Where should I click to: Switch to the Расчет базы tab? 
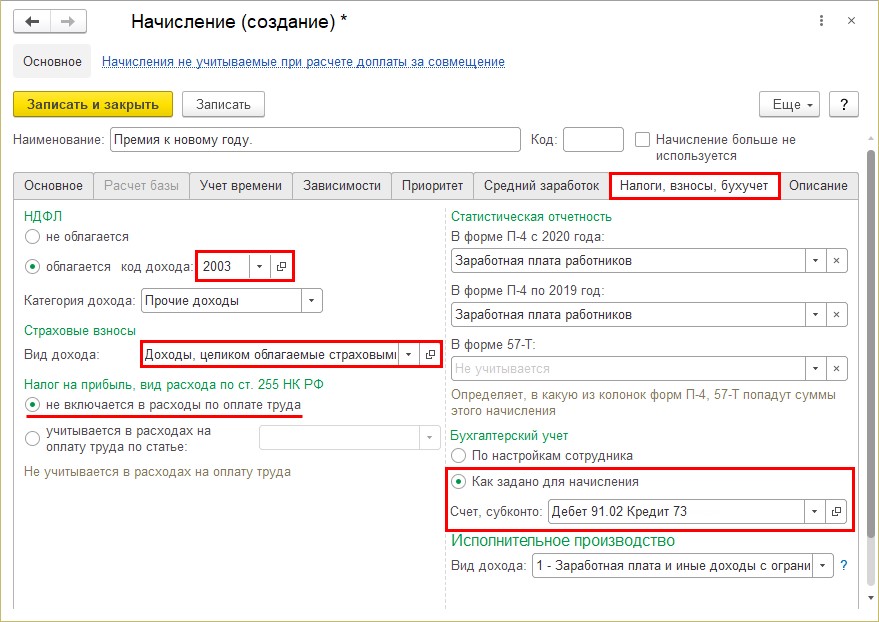141,185
